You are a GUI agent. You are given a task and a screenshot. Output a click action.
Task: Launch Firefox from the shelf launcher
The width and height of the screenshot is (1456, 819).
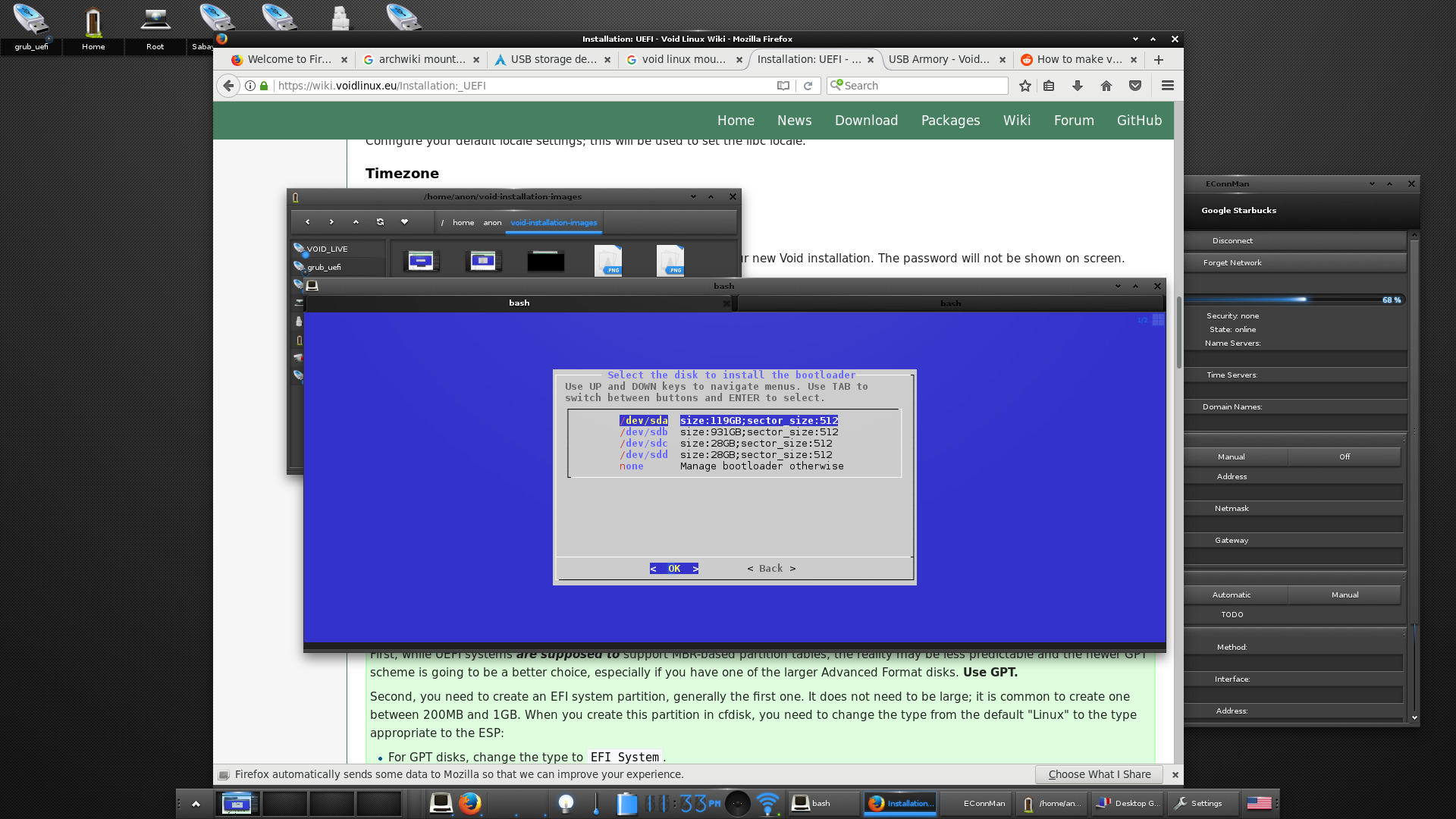click(469, 803)
